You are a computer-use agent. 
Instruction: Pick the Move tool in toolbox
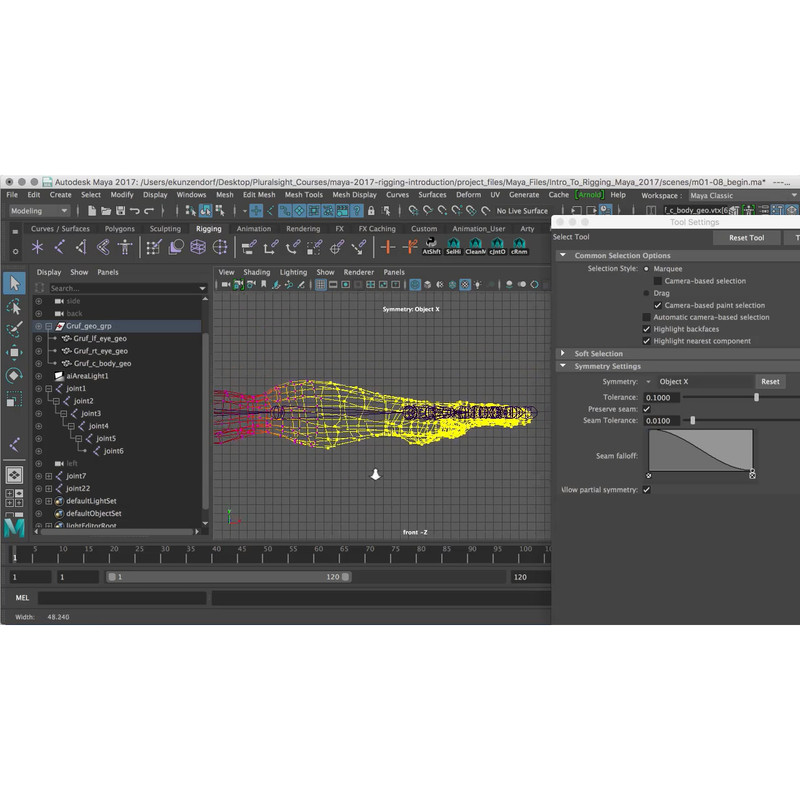[14, 353]
